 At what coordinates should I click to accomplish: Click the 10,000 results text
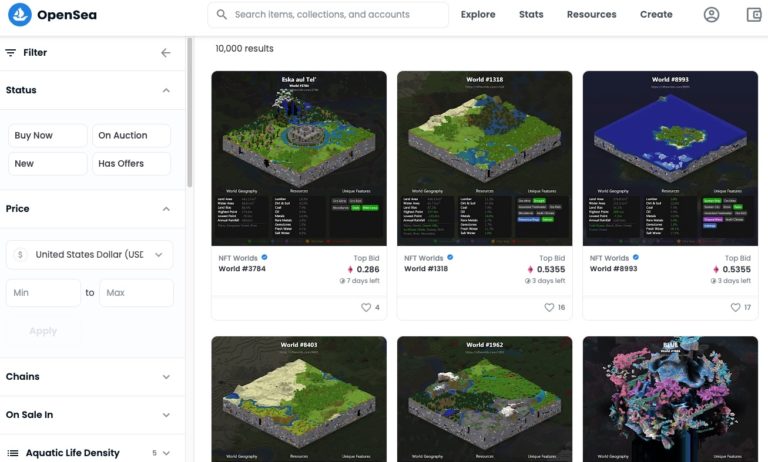244,49
